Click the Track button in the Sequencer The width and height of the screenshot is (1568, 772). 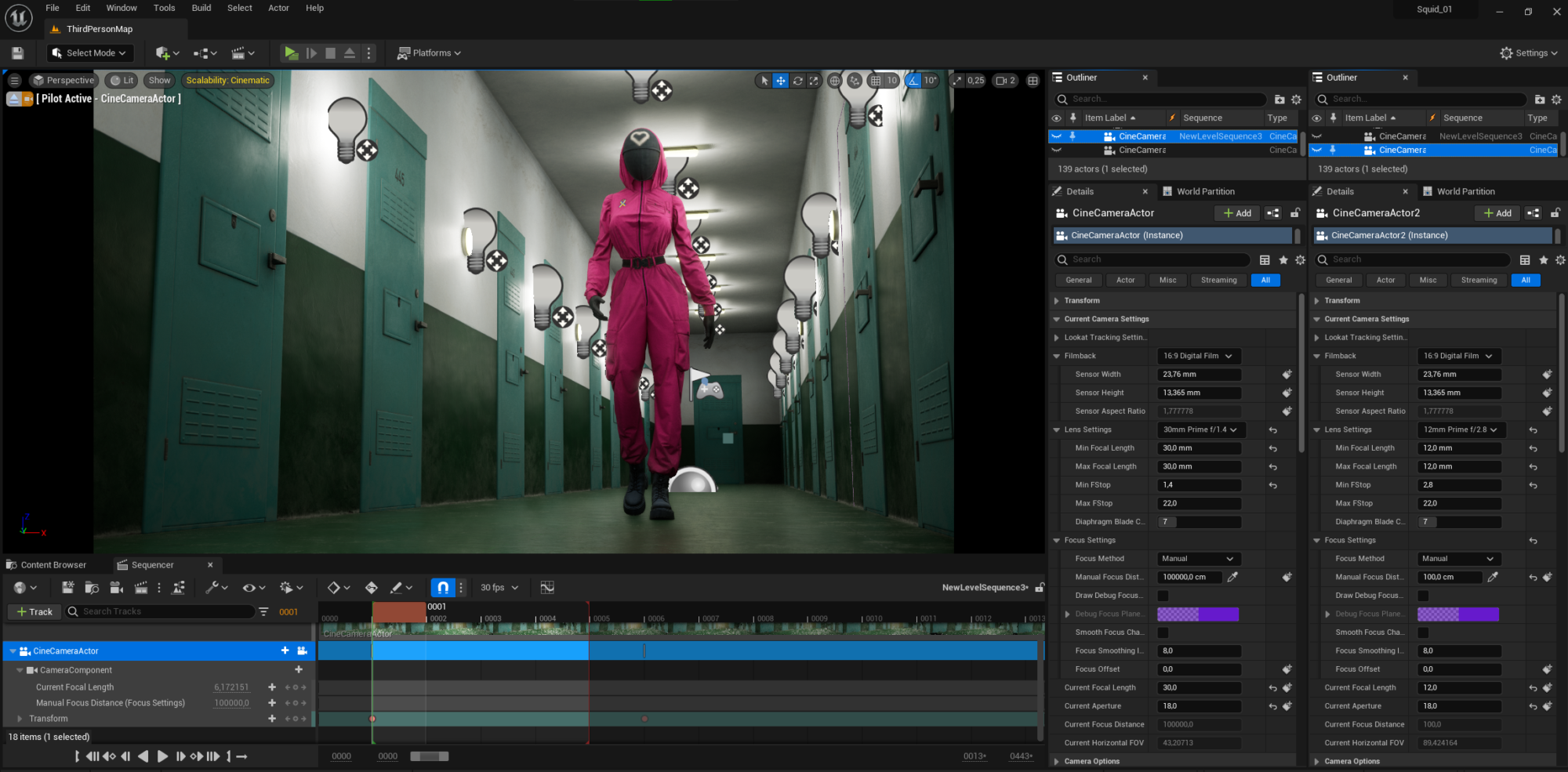point(34,611)
